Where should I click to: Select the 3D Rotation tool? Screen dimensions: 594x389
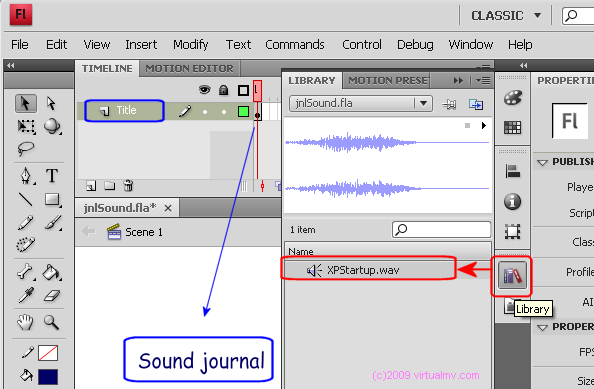[52, 127]
